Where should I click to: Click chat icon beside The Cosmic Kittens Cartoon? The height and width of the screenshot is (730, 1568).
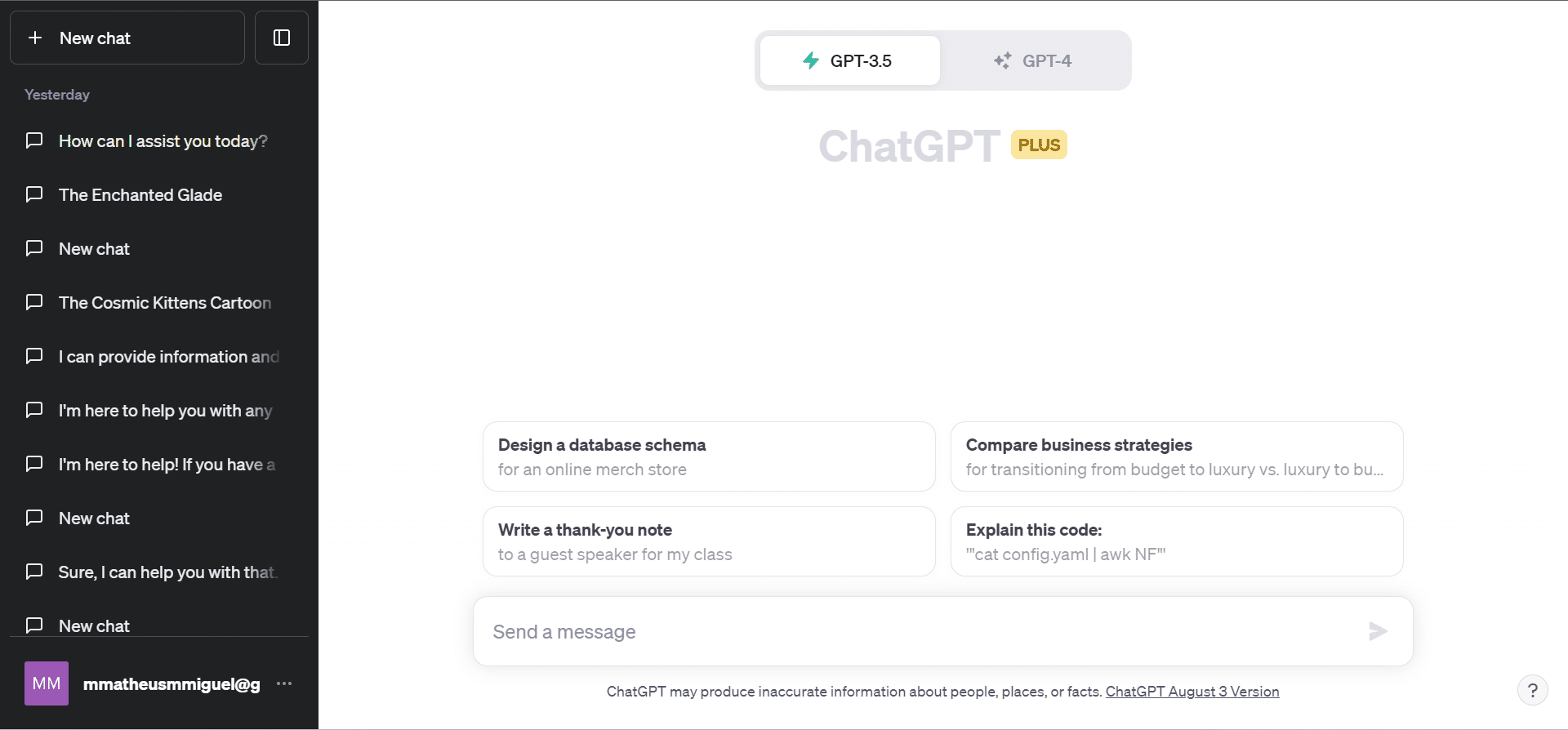(34, 302)
